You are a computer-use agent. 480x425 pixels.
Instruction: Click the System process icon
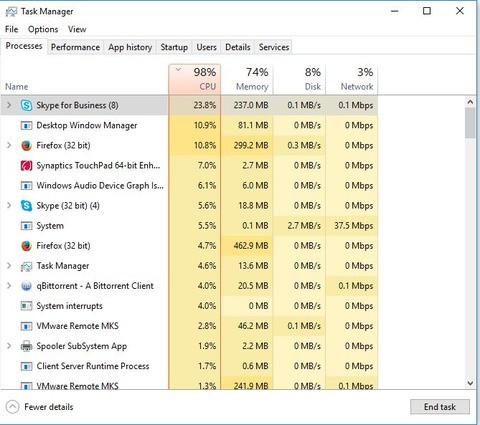(x=26, y=226)
